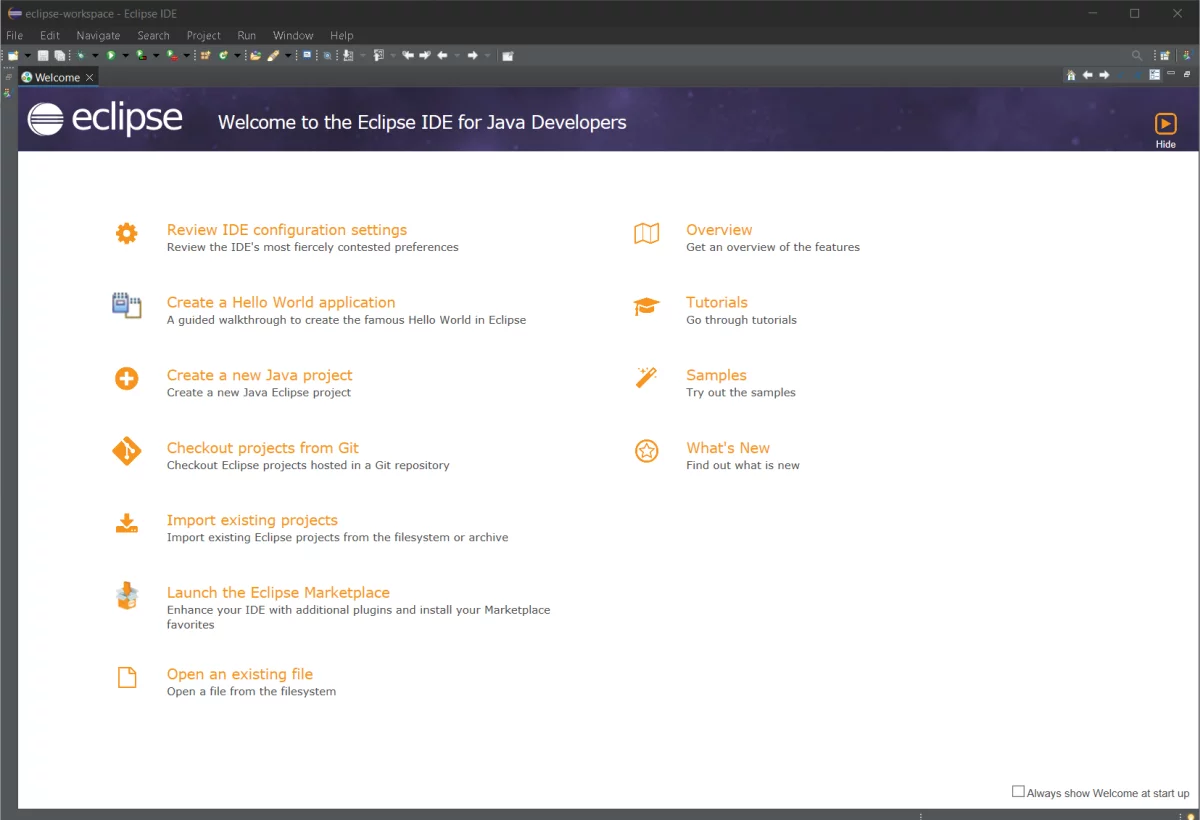The width and height of the screenshot is (1200, 820).
Task: Click the green Run button in toolbar
Action: [111, 56]
